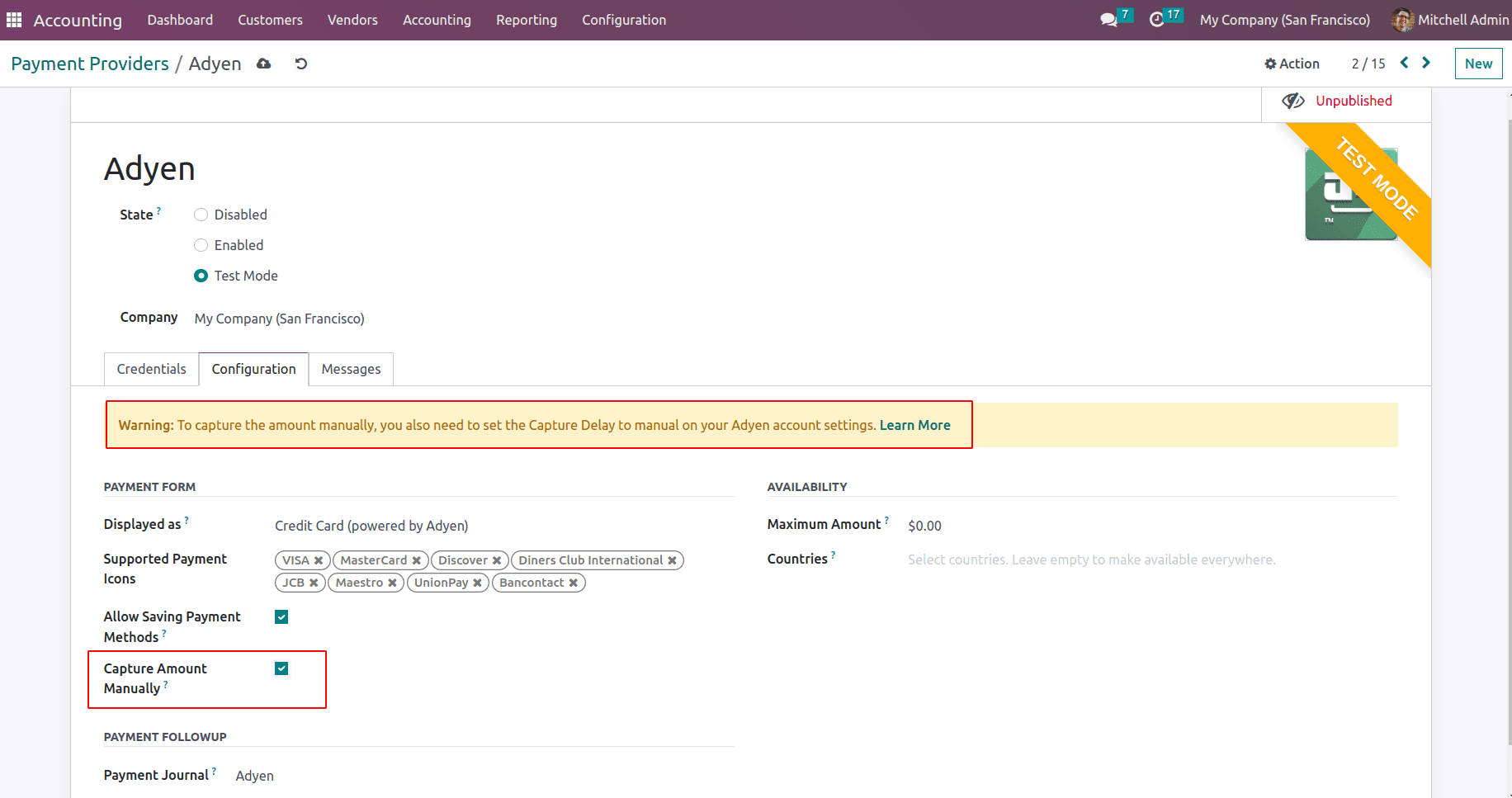The image size is (1512, 798).
Task: Show help for Payment Journal field
Action: point(215,772)
